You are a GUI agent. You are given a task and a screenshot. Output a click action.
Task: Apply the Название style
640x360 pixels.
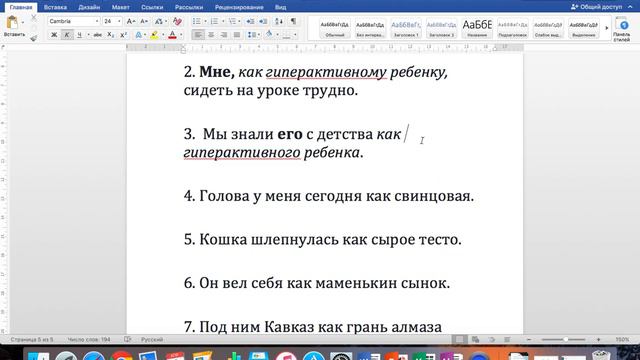point(477,29)
